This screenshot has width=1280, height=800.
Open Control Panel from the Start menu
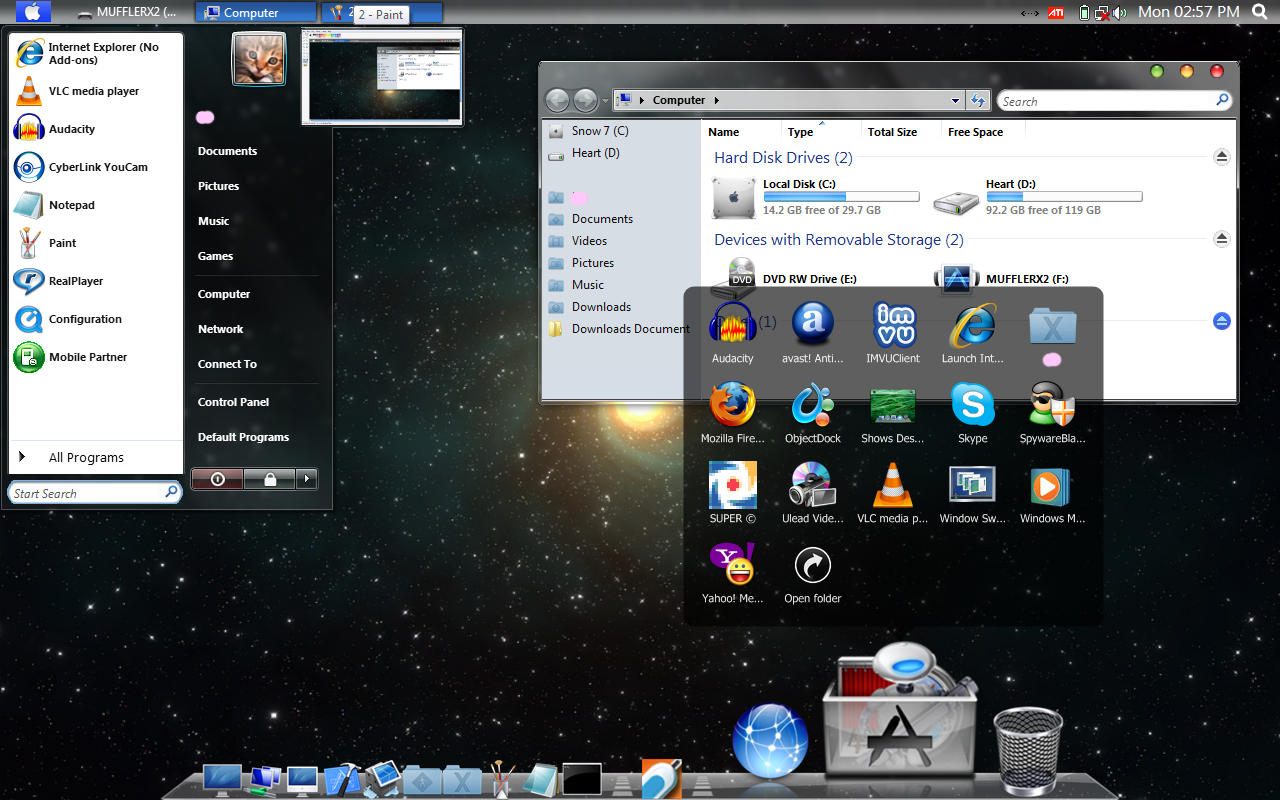233,402
